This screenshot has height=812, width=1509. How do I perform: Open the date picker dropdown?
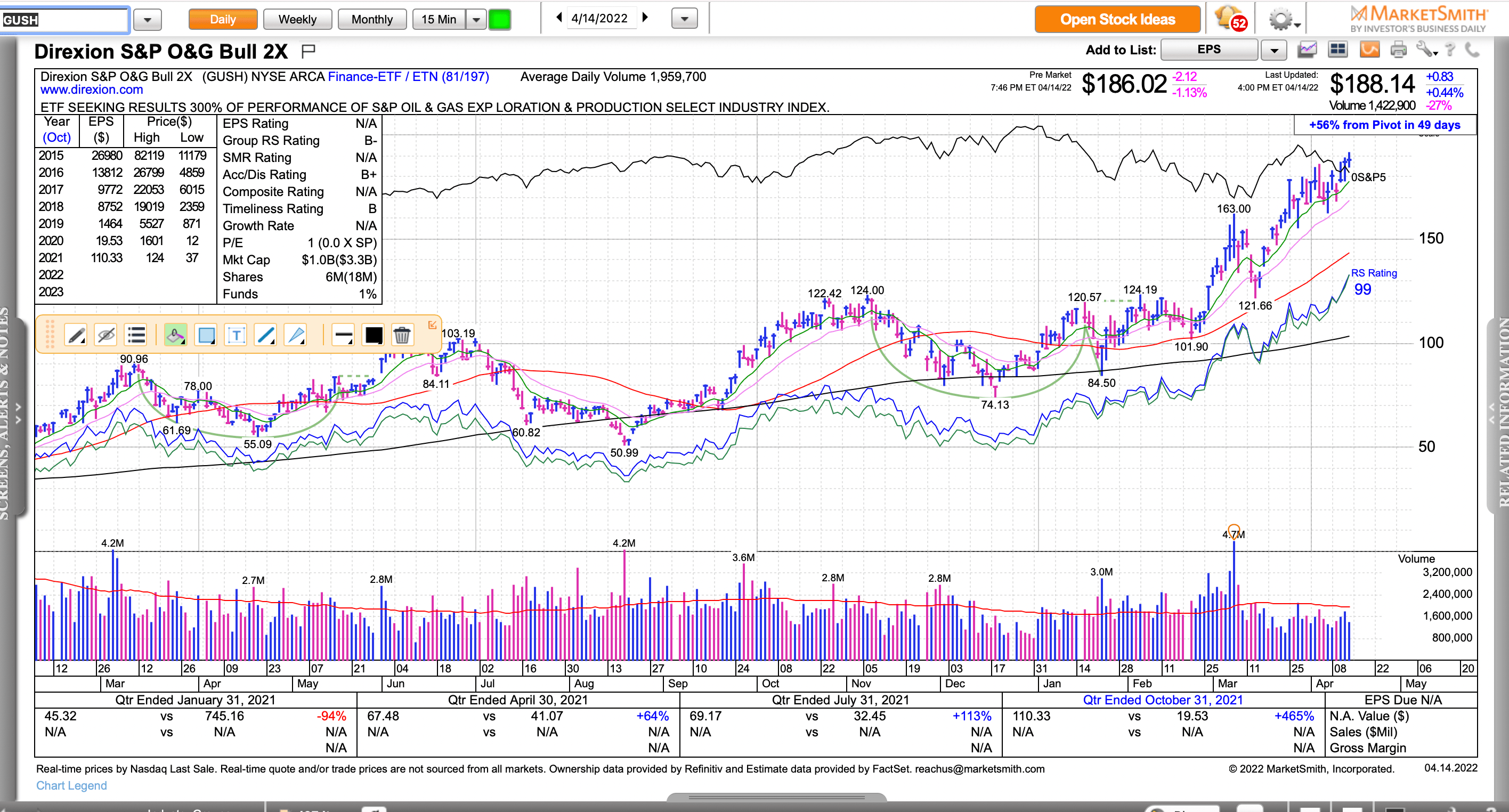pyautogui.click(x=684, y=19)
